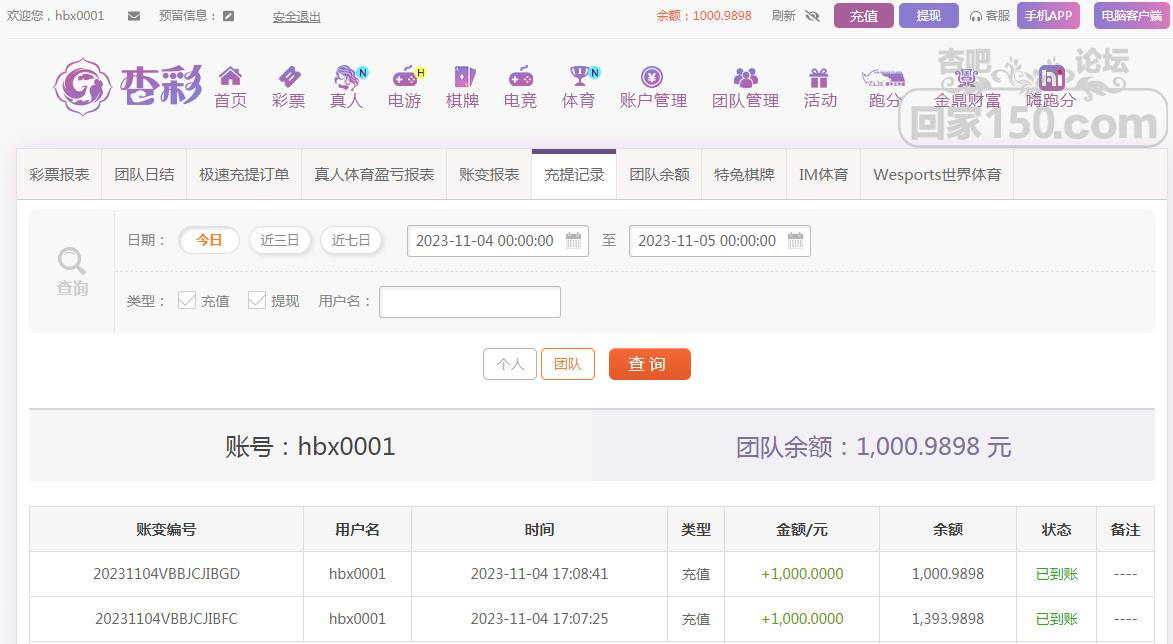Screen dimensions: 1173x644
Task: Open the 棋牌 card games icon
Action: click(x=462, y=77)
